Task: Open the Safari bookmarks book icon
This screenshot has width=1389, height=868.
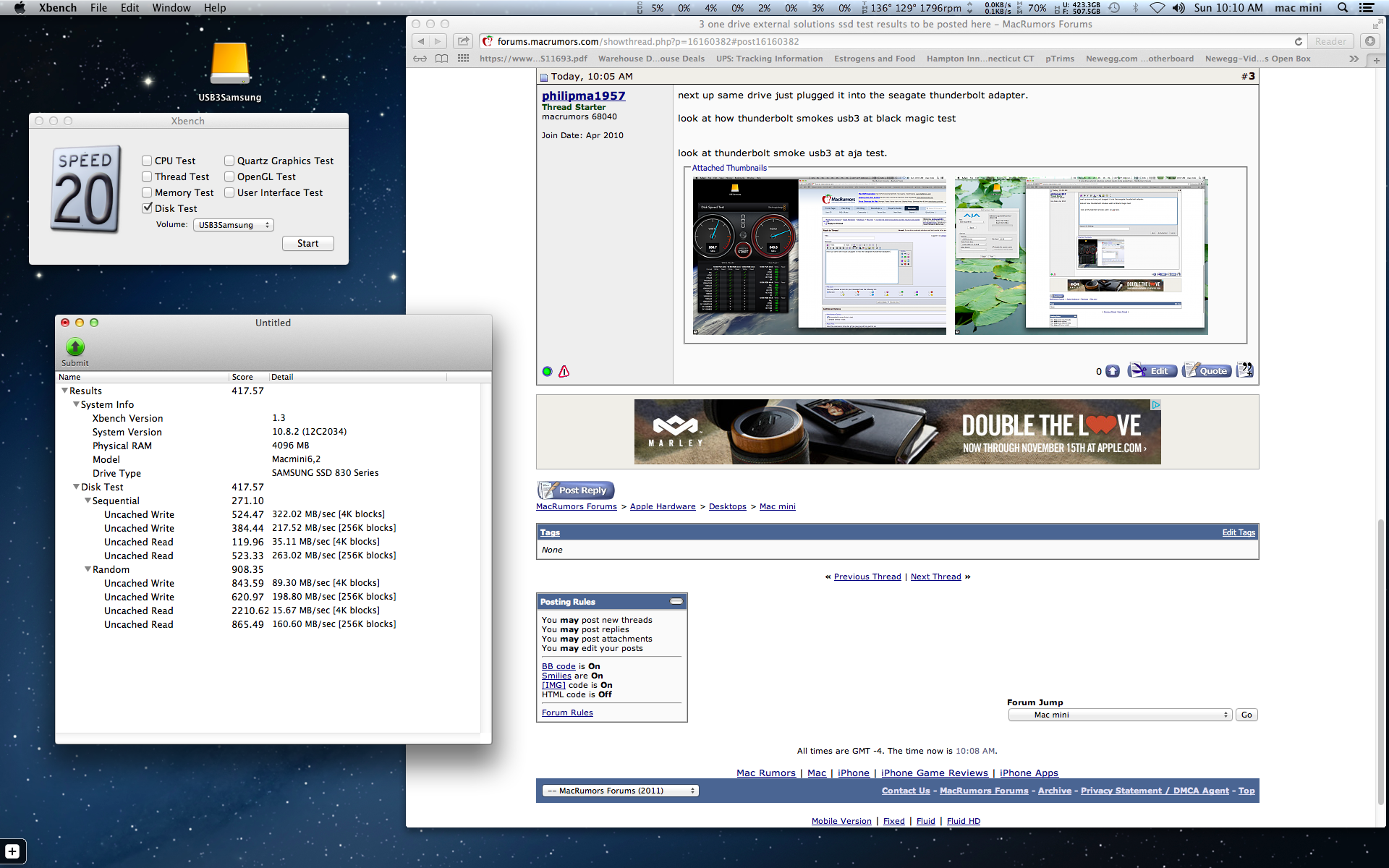Action: pyautogui.click(x=441, y=59)
